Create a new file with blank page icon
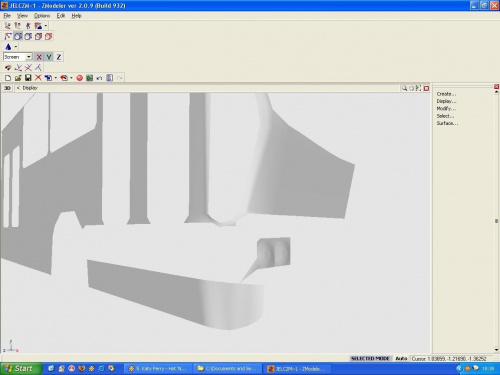The image size is (500, 375). click(x=8, y=78)
